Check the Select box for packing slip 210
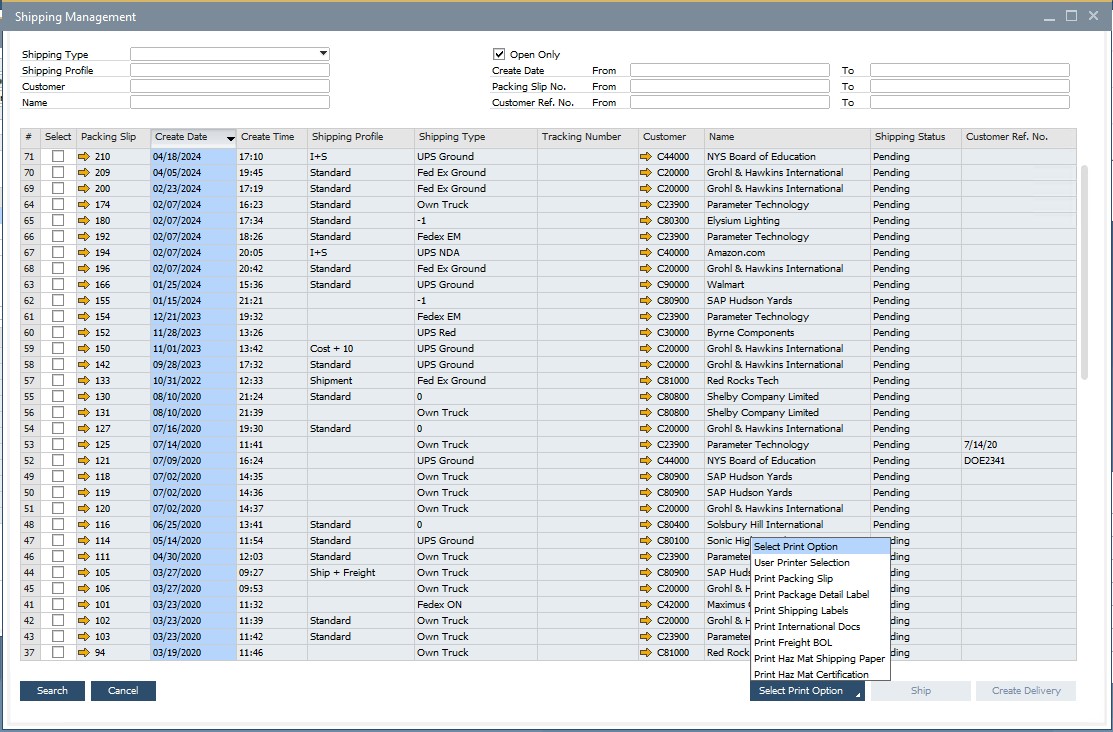This screenshot has height=732, width=1113. (x=57, y=156)
